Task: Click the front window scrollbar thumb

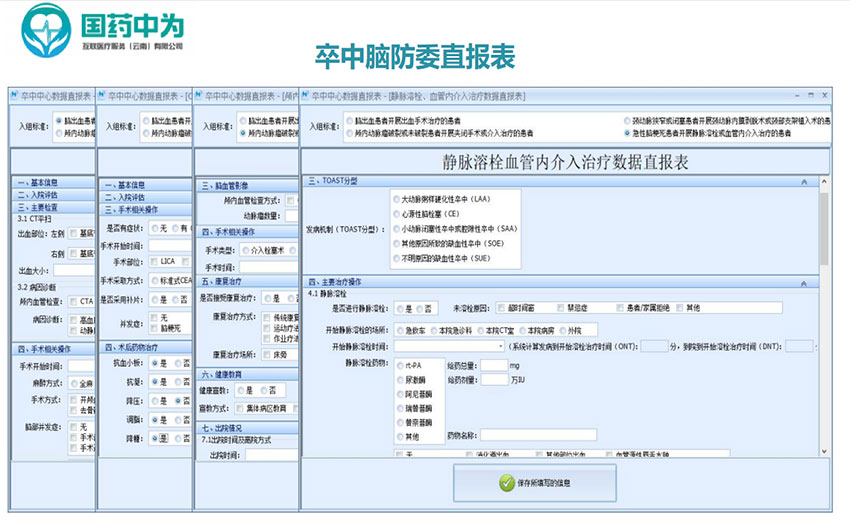Action: coord(823,229)
